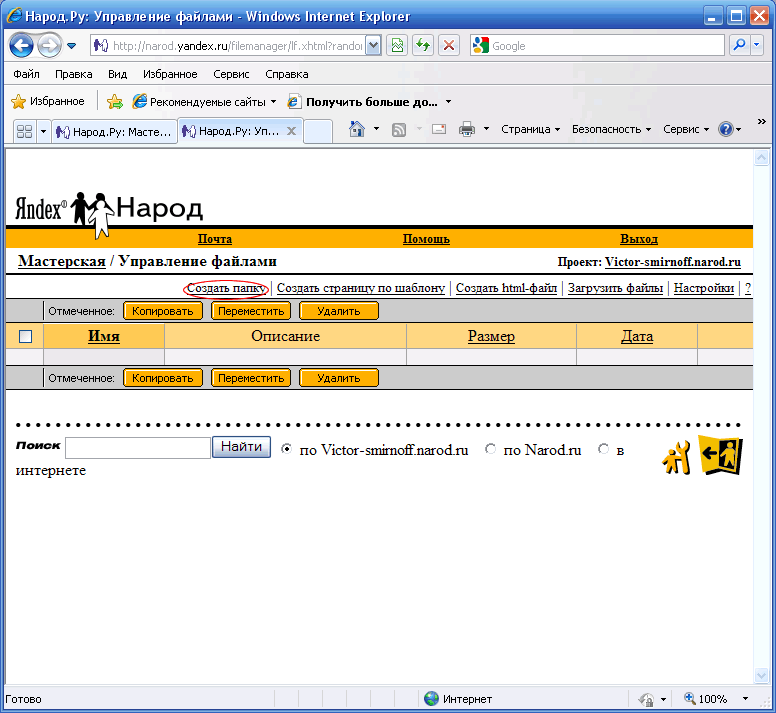Click top Копировать button
The image size is (776, 713).
pyautogui.click(x=163, y=311)
